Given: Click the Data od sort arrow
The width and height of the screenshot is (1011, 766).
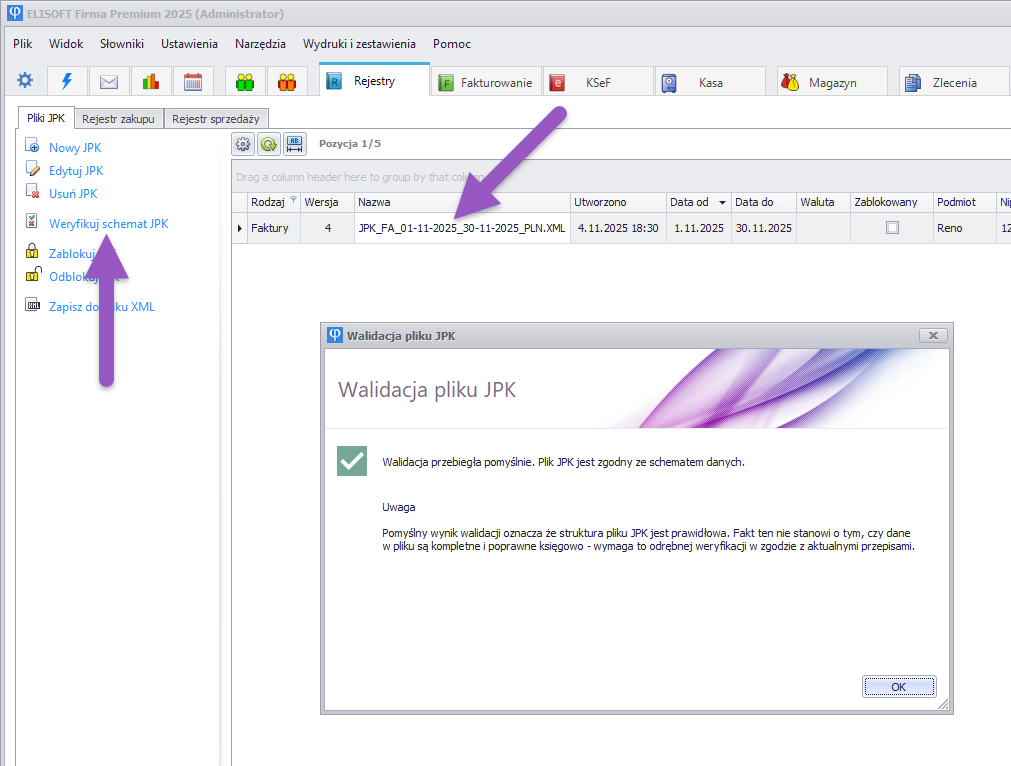Looking at the screenshot, I should [722, 203].
